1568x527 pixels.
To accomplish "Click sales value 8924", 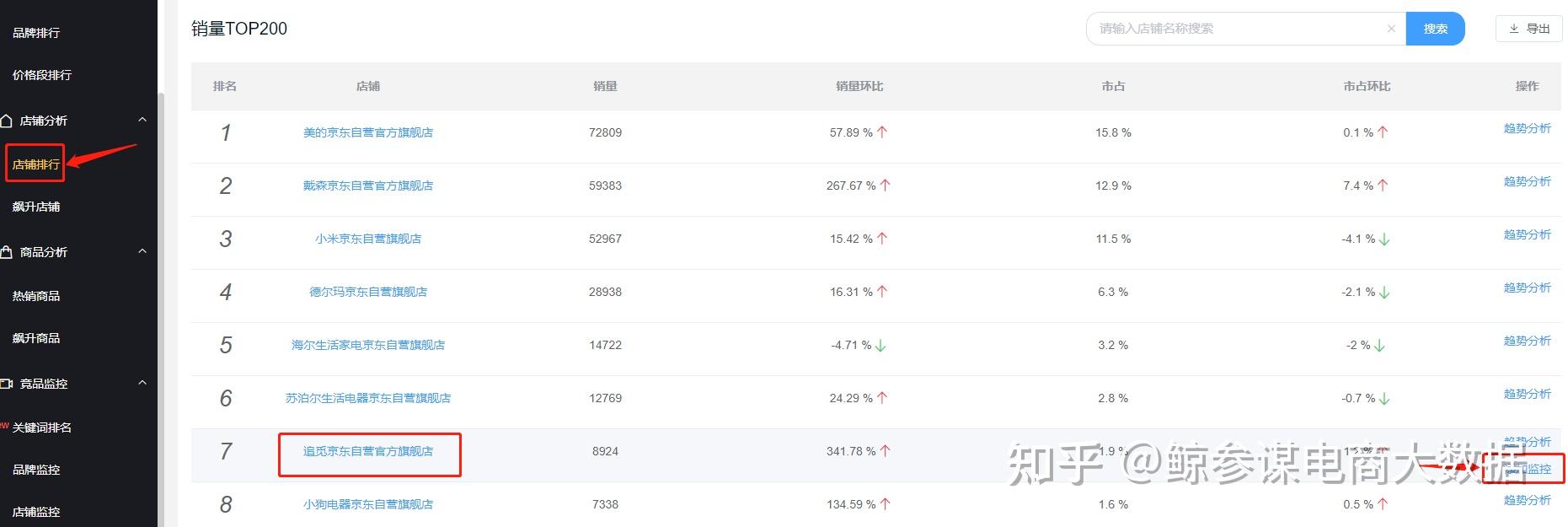I will coord(605,451).
